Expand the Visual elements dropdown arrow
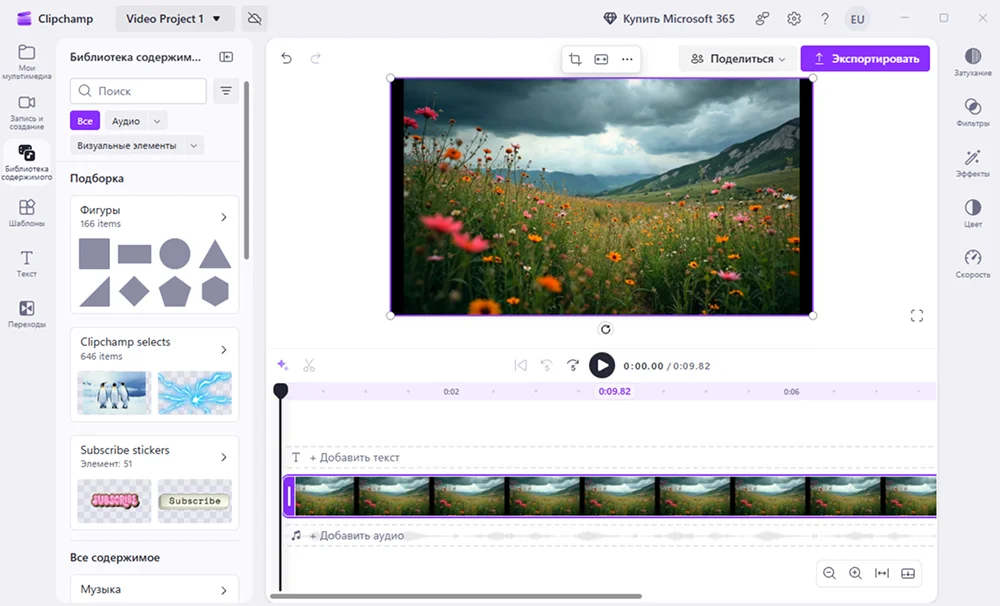1000x606 pixels. 194,145
